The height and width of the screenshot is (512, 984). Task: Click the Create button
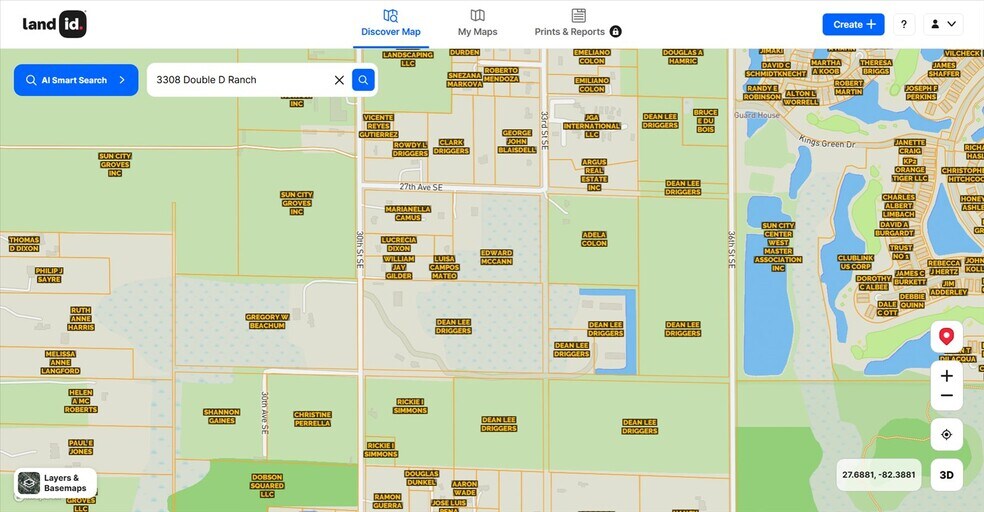[853, 24]
